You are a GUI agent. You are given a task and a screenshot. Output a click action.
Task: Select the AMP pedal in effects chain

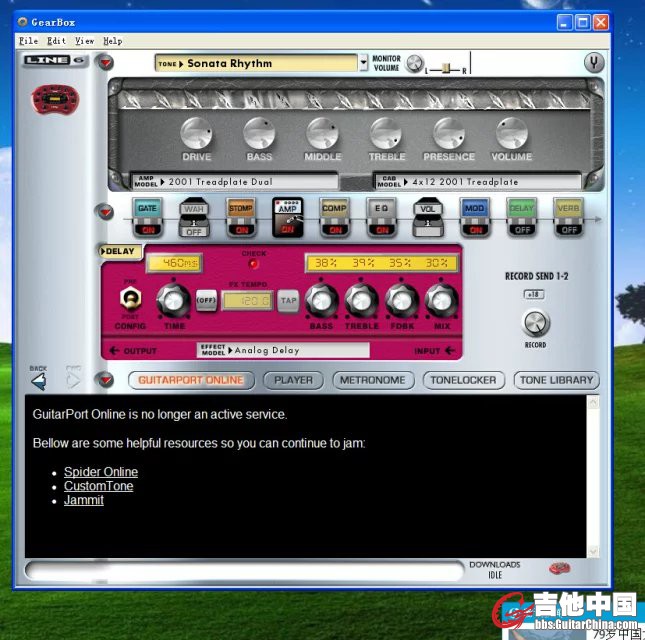point(288,216)
